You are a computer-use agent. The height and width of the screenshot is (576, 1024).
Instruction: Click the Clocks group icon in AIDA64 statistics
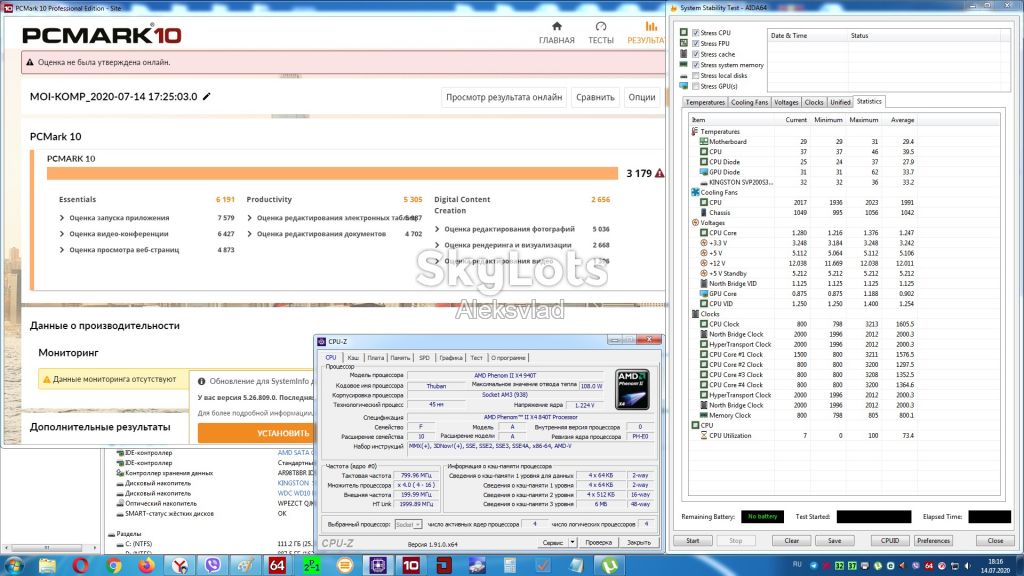695,313
